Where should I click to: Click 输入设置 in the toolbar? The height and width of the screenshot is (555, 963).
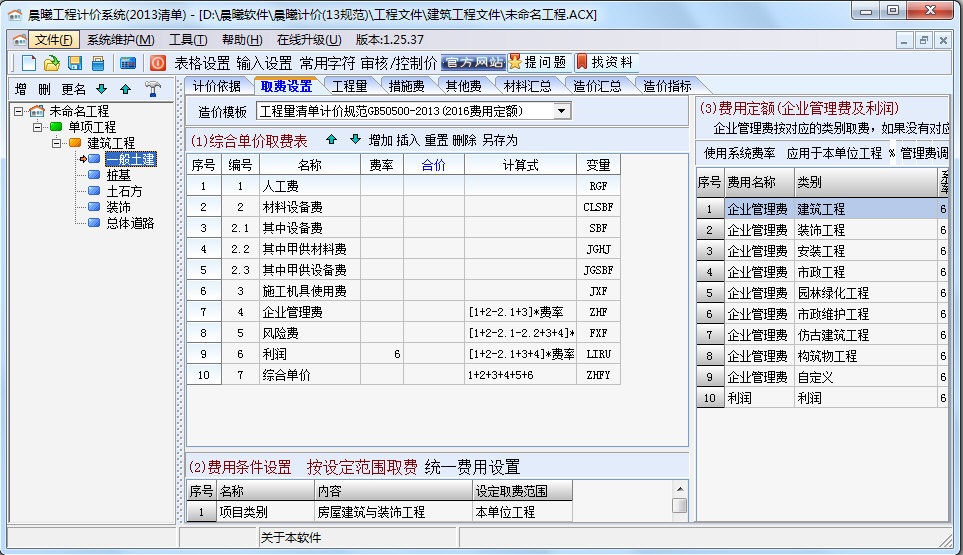264,63
